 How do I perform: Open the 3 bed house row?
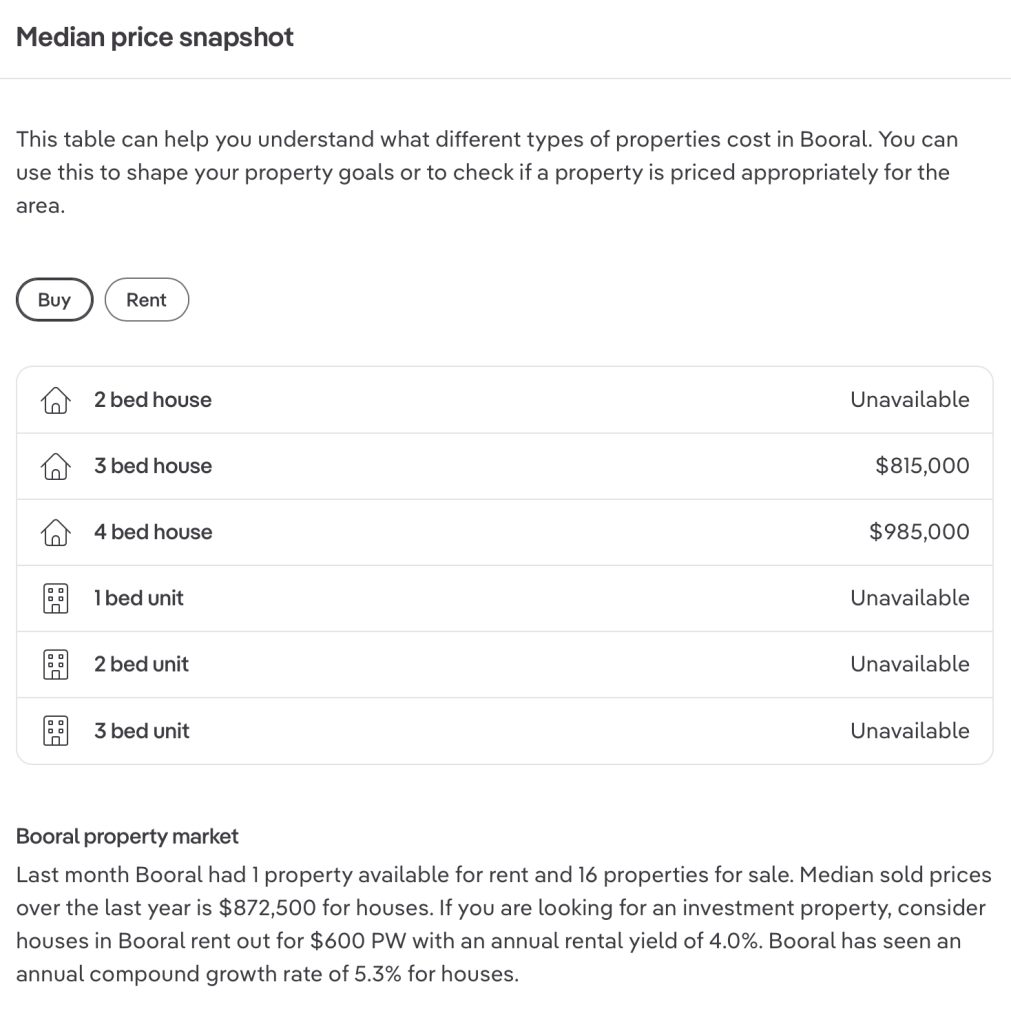click(504, 466)
